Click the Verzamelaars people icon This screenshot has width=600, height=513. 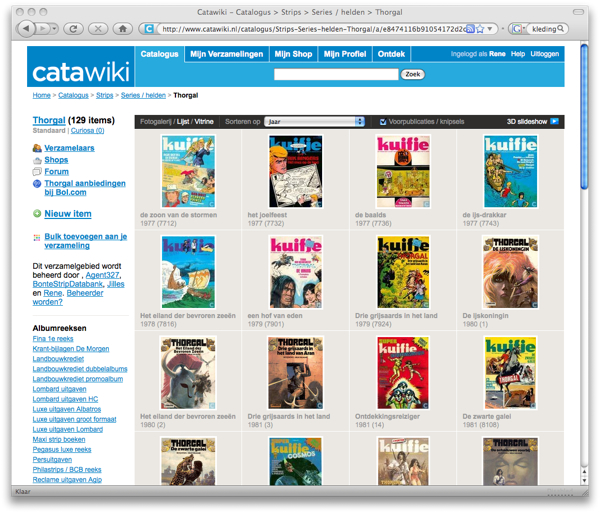[37, 148]
